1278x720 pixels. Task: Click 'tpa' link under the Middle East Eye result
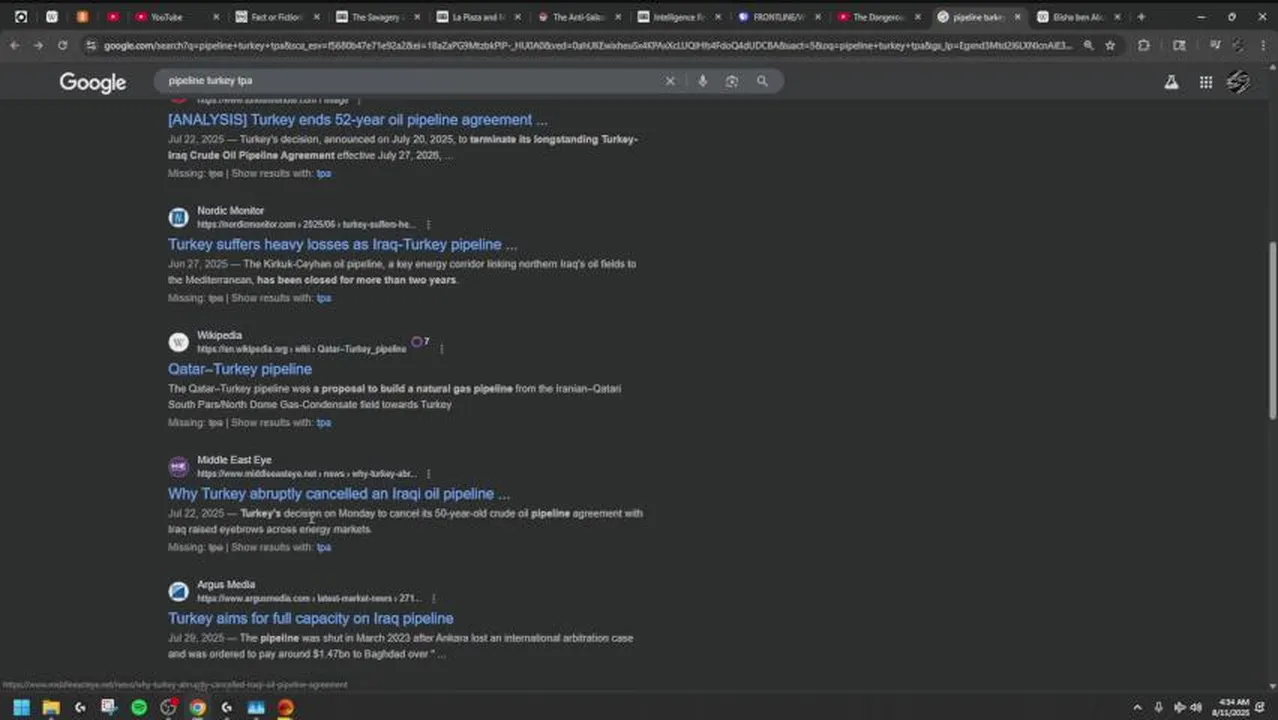[x=323, y=547]
